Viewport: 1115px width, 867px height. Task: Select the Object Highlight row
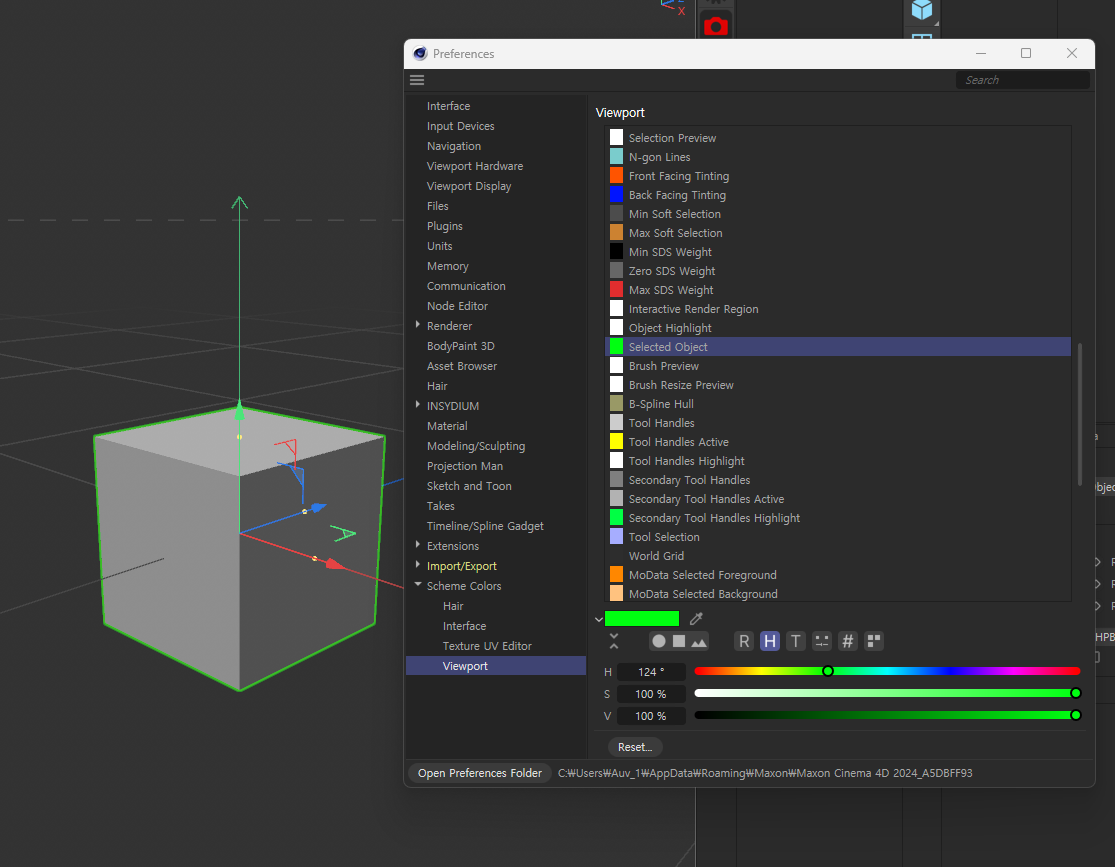point(838,328)
